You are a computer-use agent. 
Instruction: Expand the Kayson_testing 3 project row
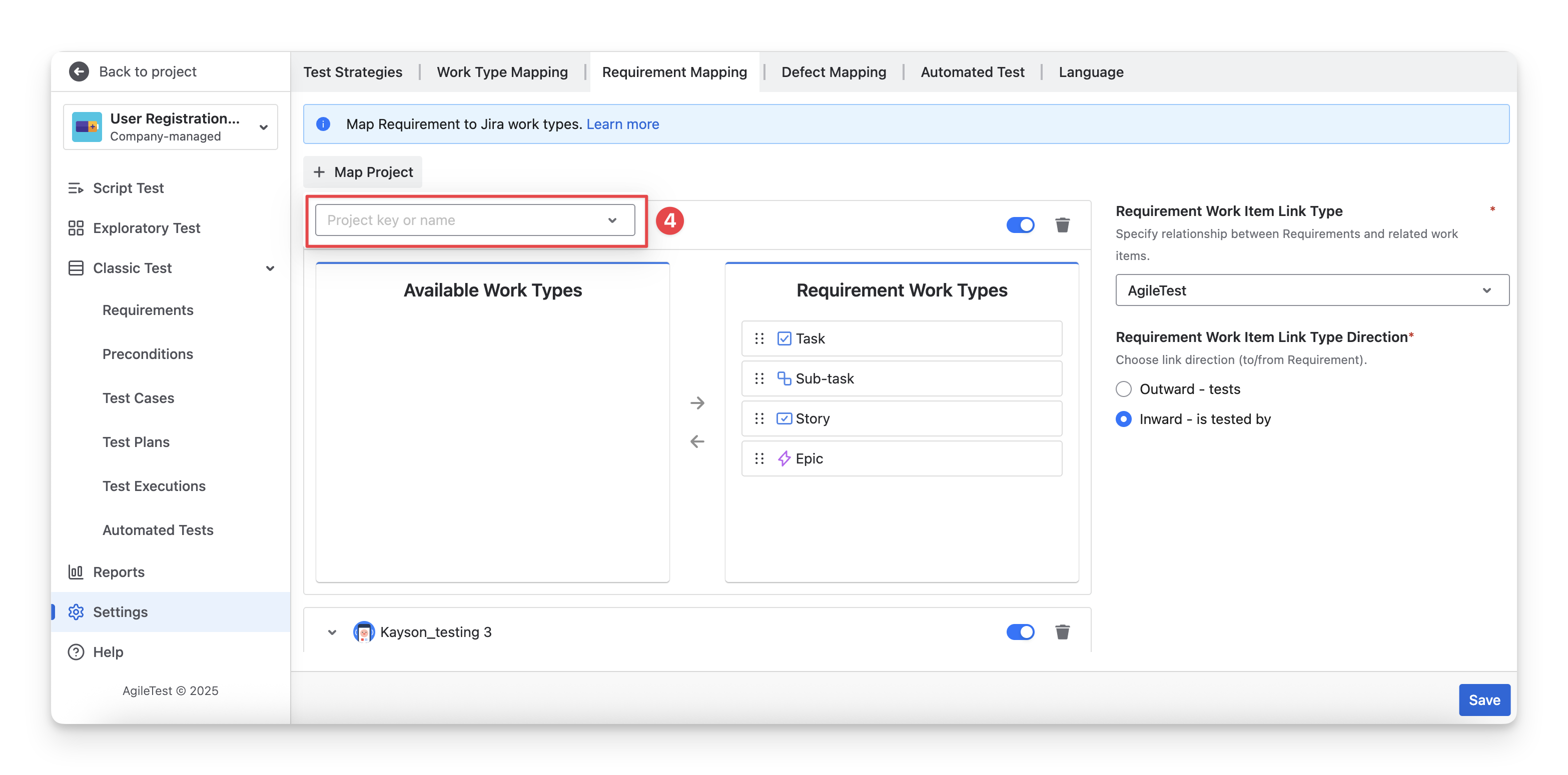332,632
